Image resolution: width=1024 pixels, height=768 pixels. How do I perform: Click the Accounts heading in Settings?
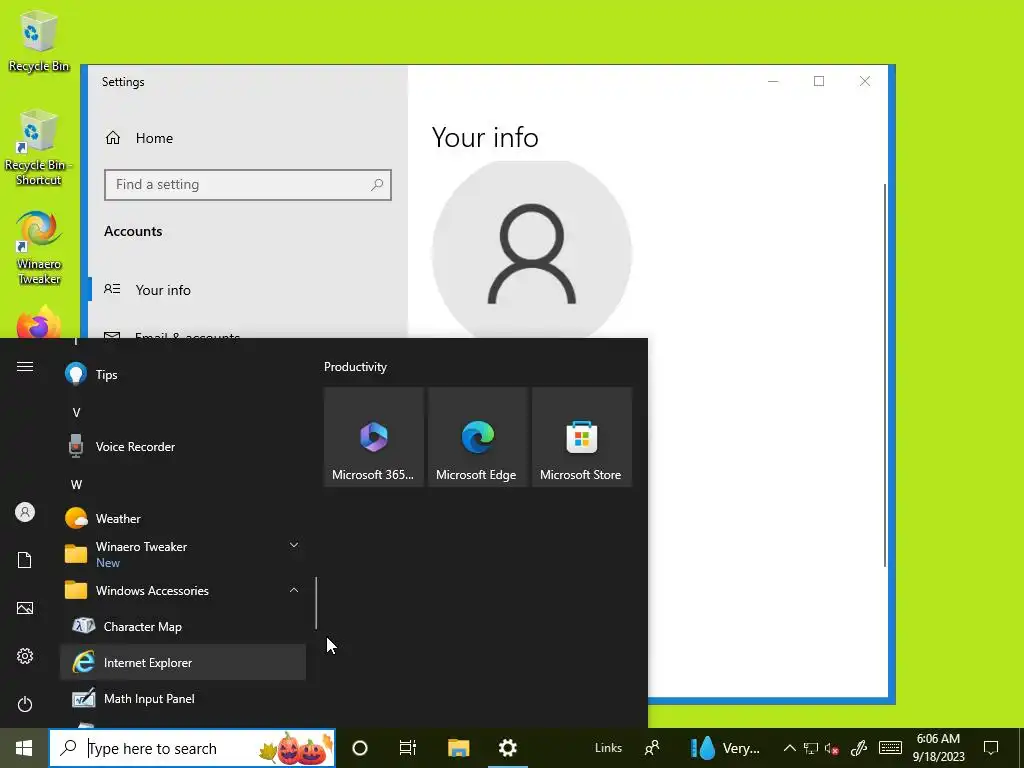click(x=133, y=231)
